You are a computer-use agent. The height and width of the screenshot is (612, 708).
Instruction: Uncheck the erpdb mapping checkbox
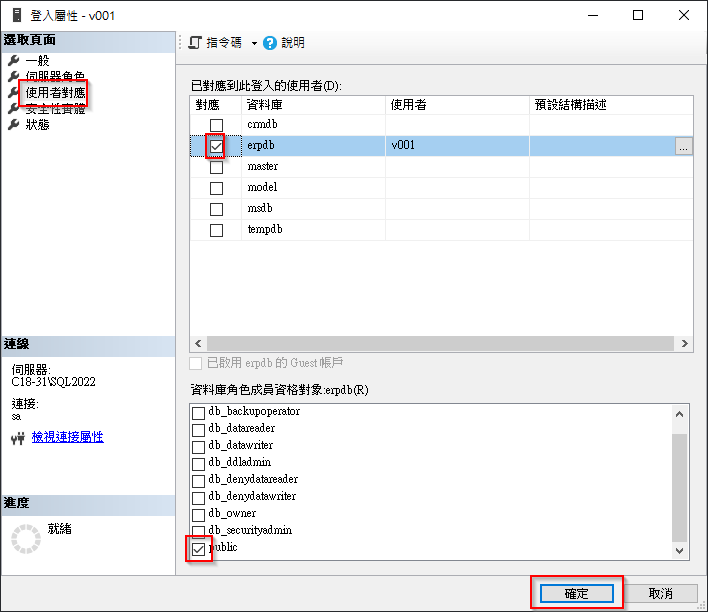pos(216,146)
